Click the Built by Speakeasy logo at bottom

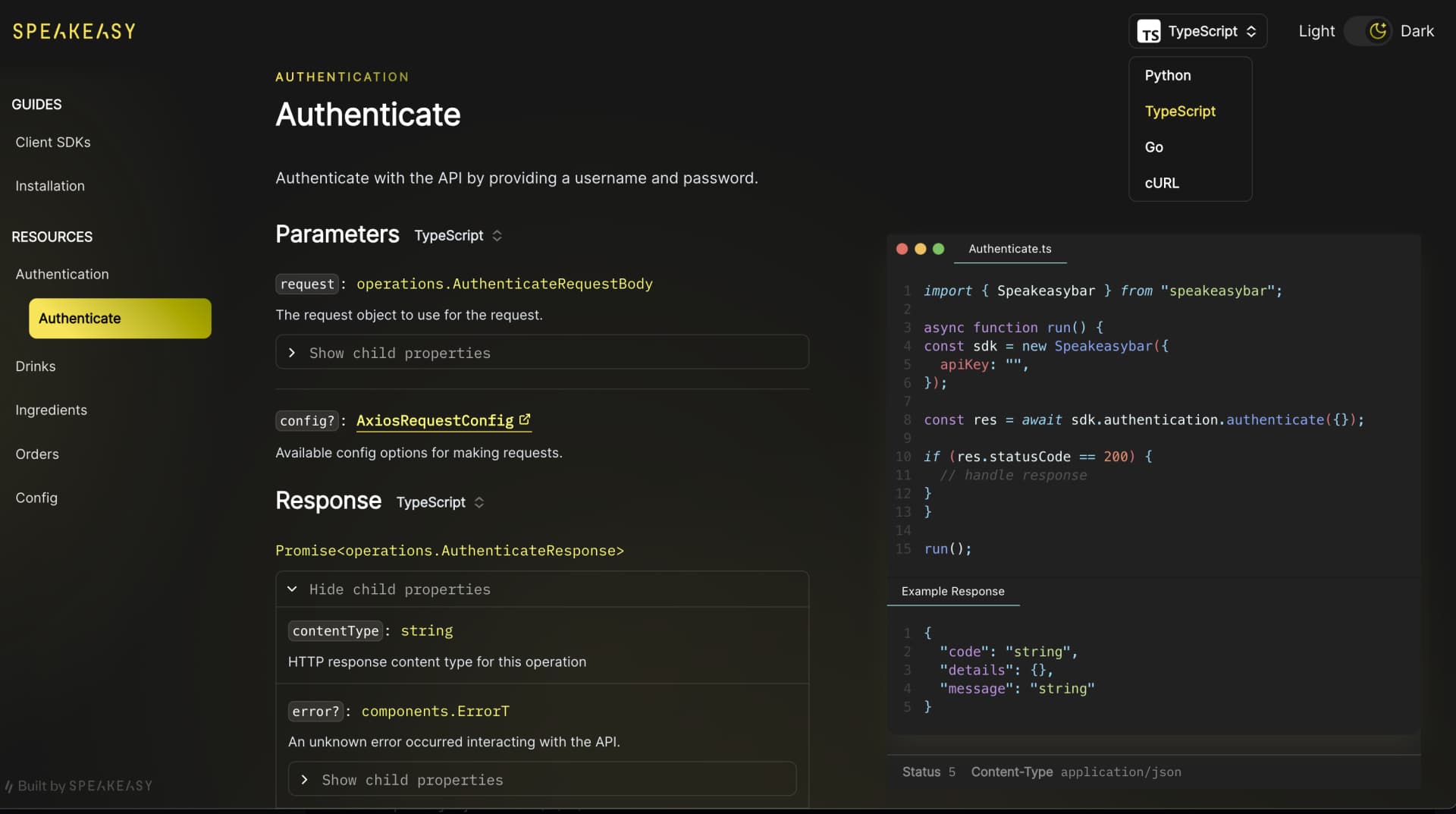coord(78,786)
